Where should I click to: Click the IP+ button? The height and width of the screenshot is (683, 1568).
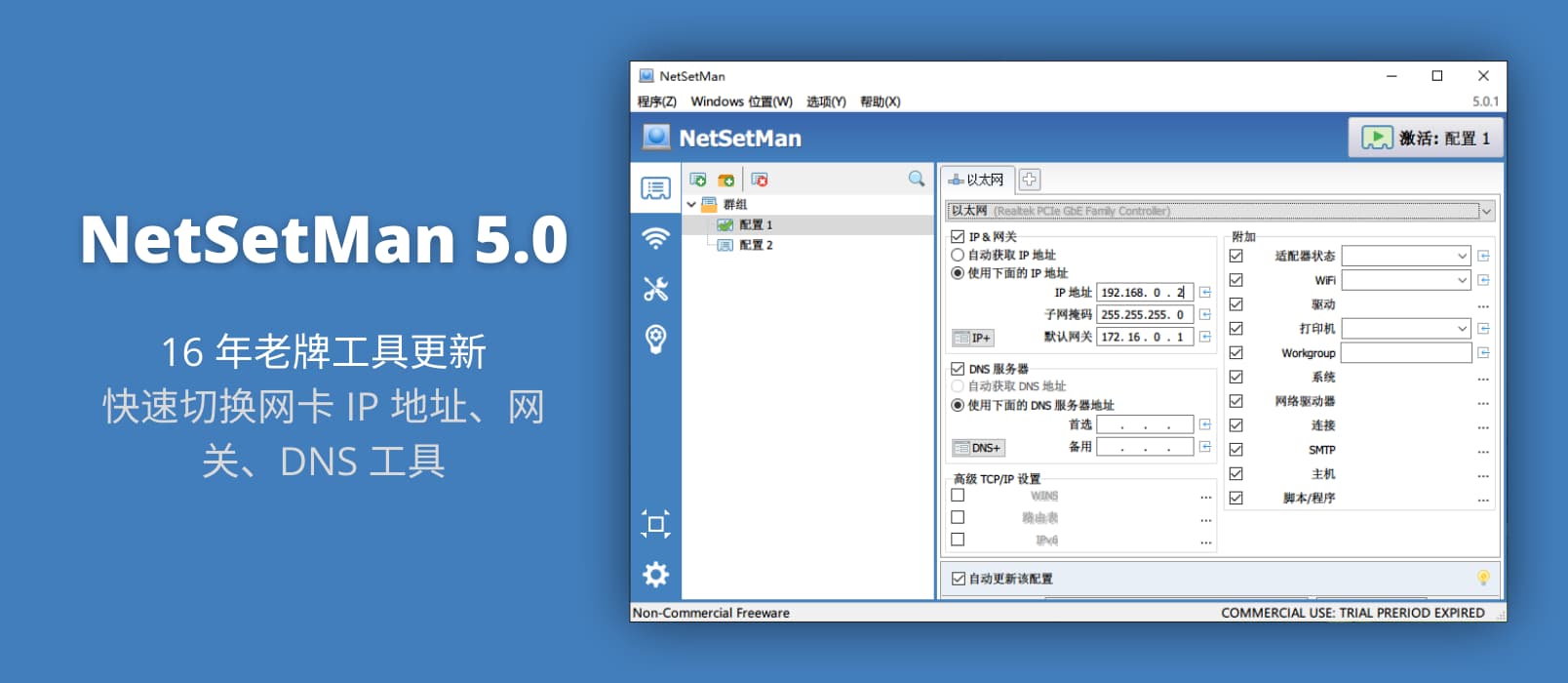coord(973,338)
